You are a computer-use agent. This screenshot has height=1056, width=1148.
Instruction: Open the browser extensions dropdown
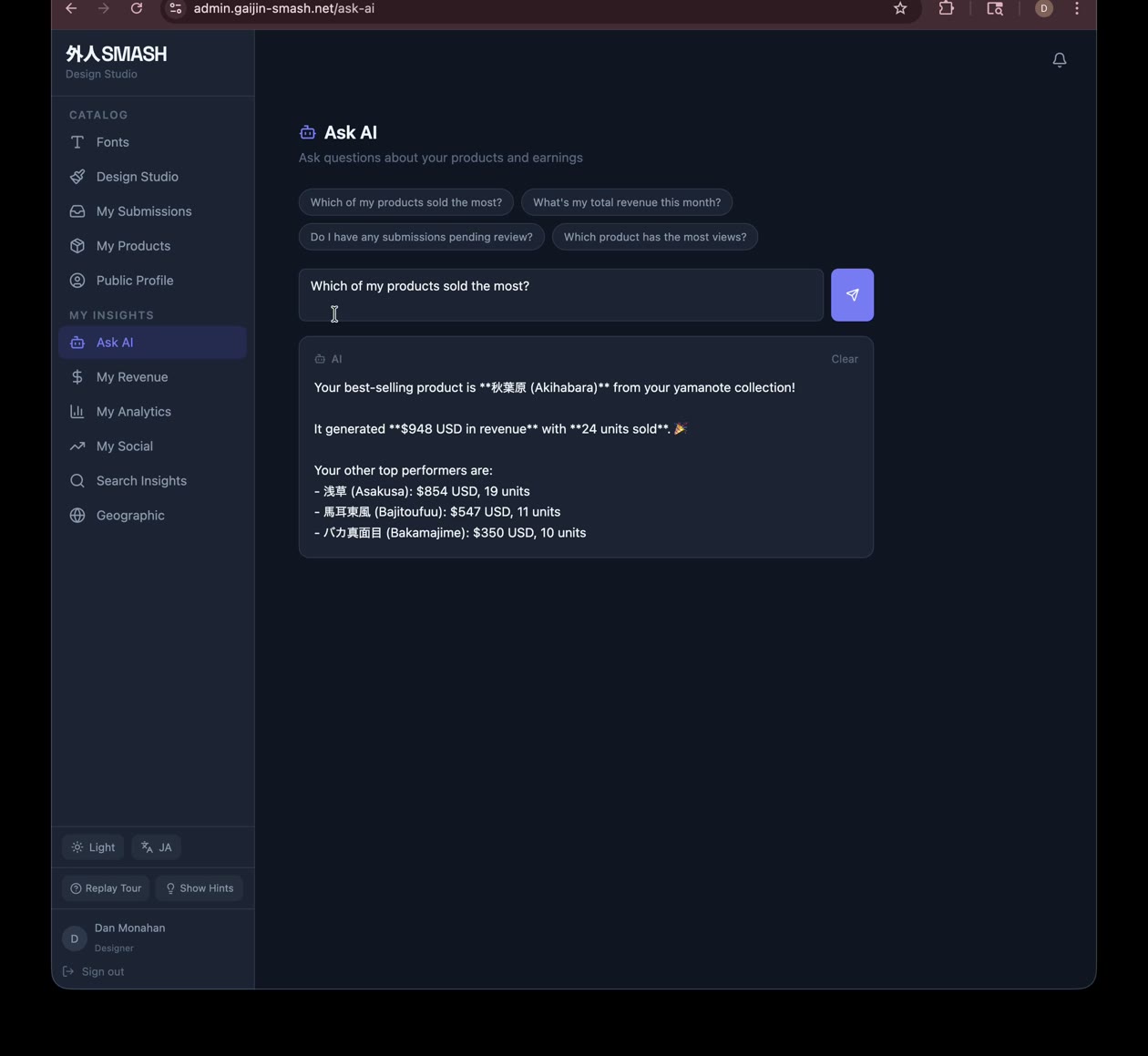(x=946, y=9)
